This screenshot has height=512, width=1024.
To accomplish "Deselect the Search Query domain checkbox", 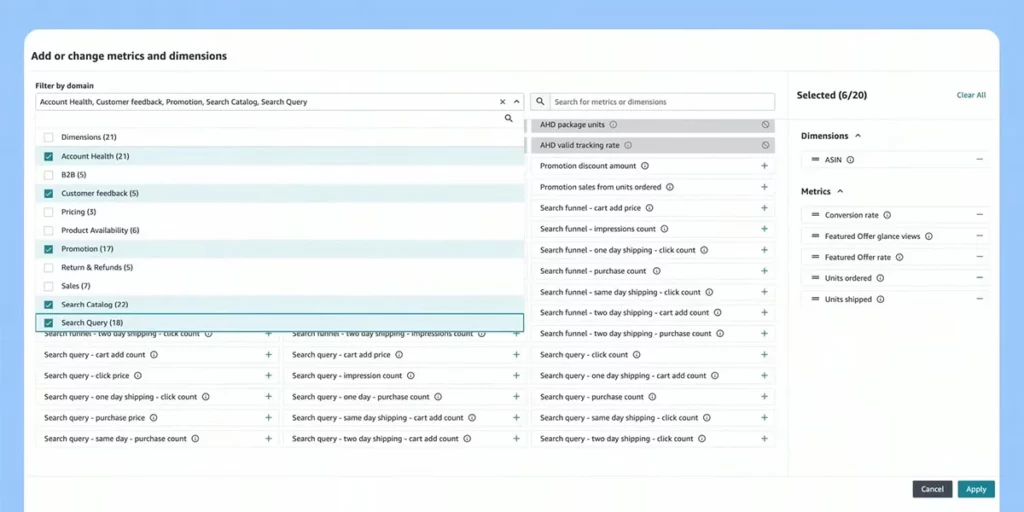I will coord(48,323).
